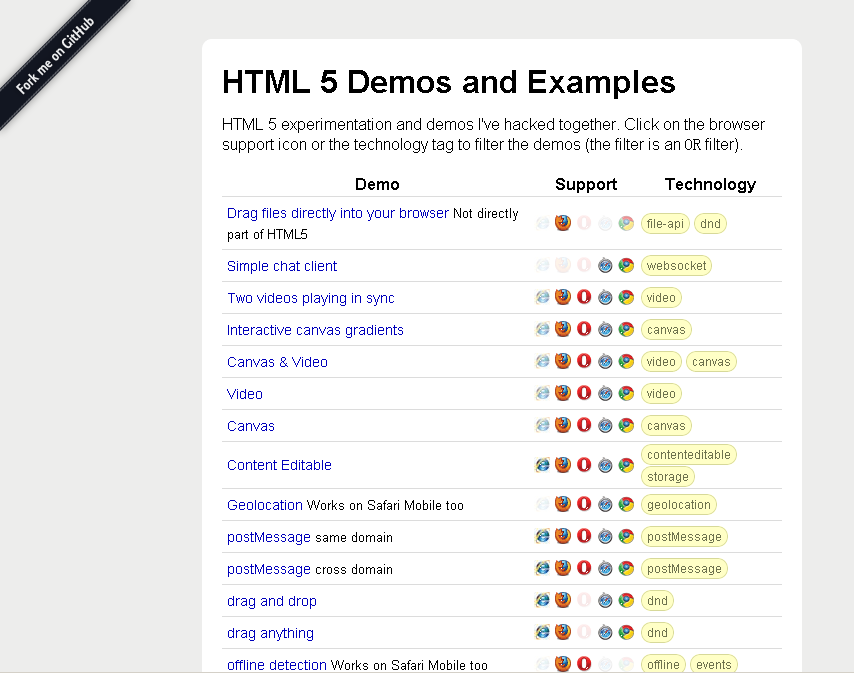Screen dimensions: 854x673
Task: Select postMessage tag in same domain row
Action: point(684,537)
